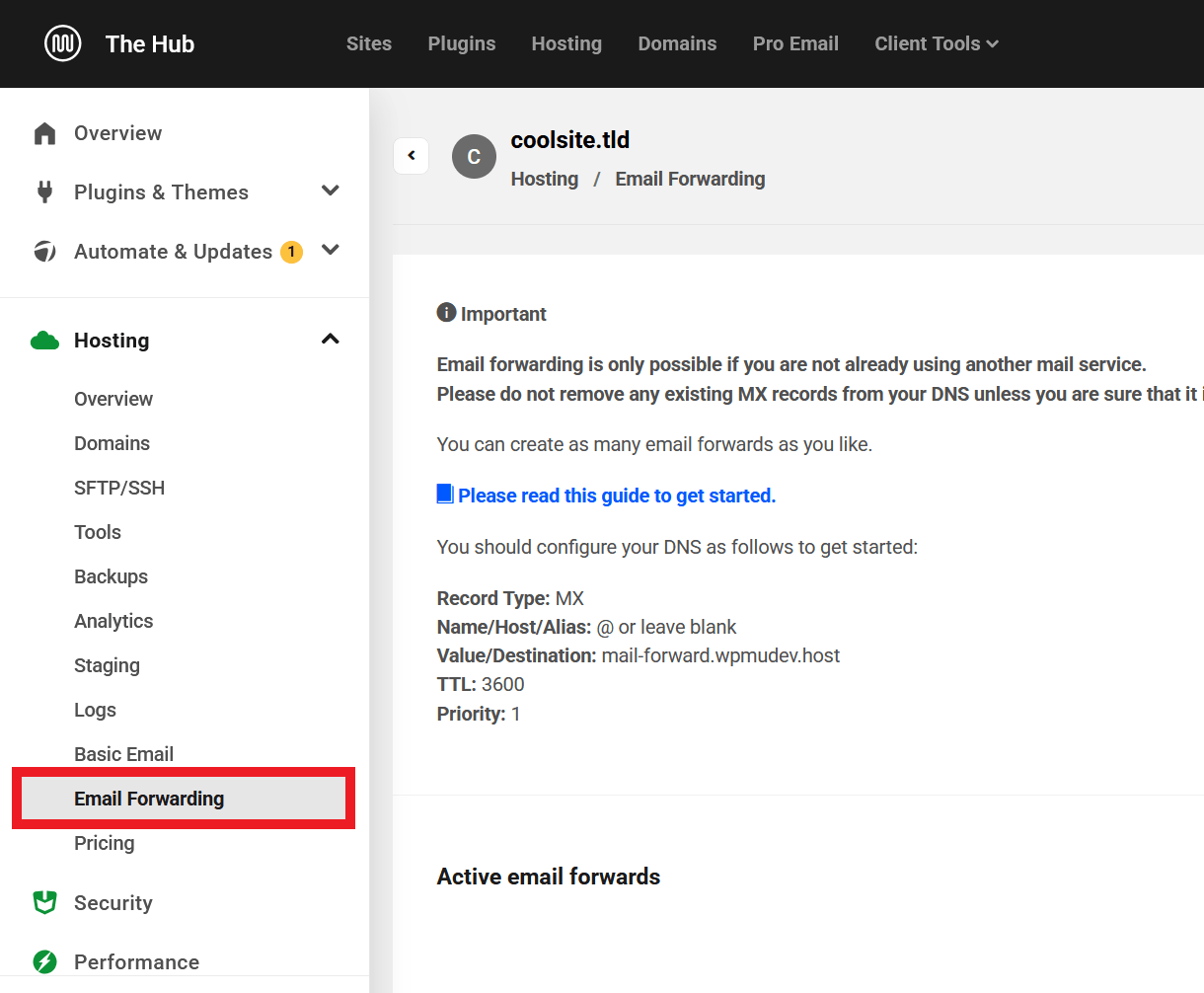Screen dimensions: 1204x993
Task: Expand the Plugins & Themes section
Action: tap(331, 191)
